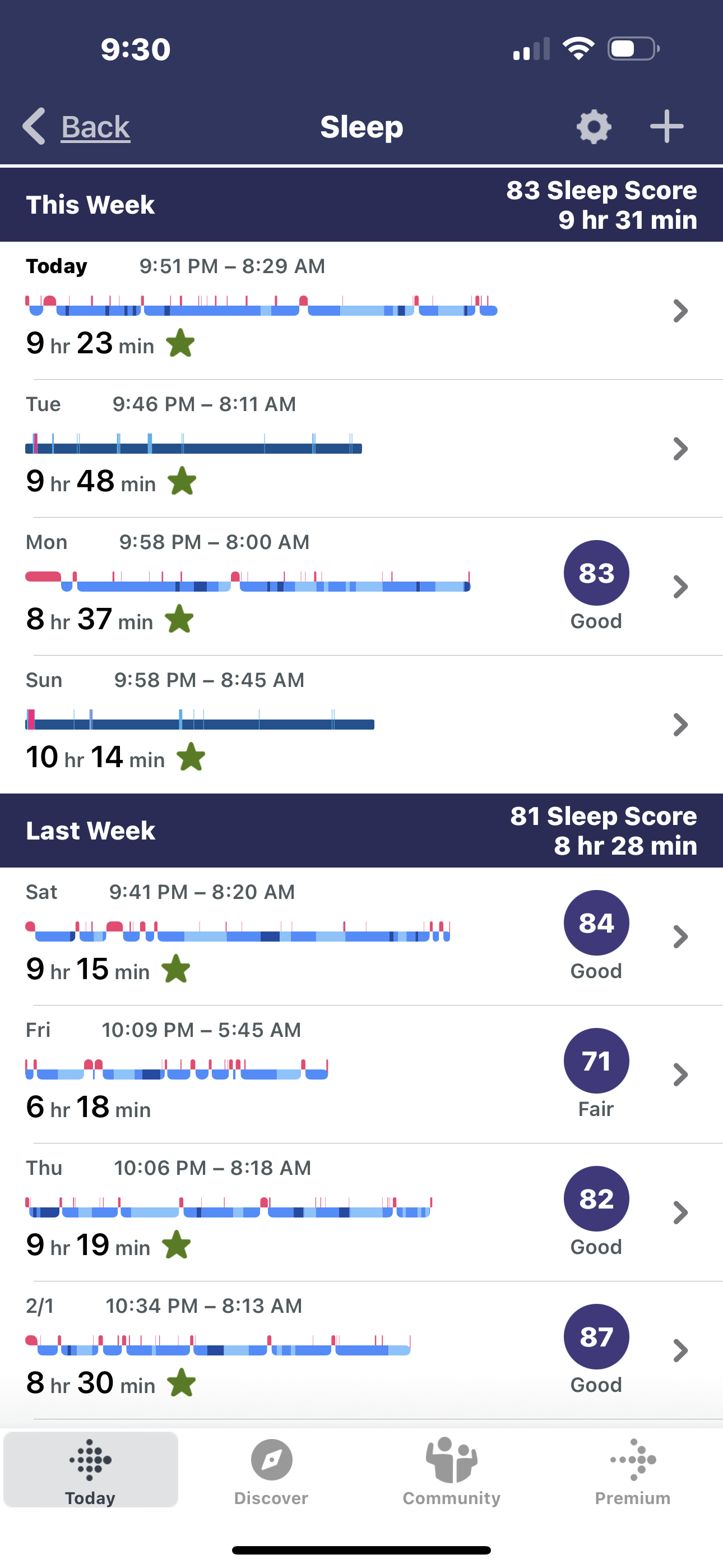Tap the green star on Sunday's sleep

tap(191, 757)
